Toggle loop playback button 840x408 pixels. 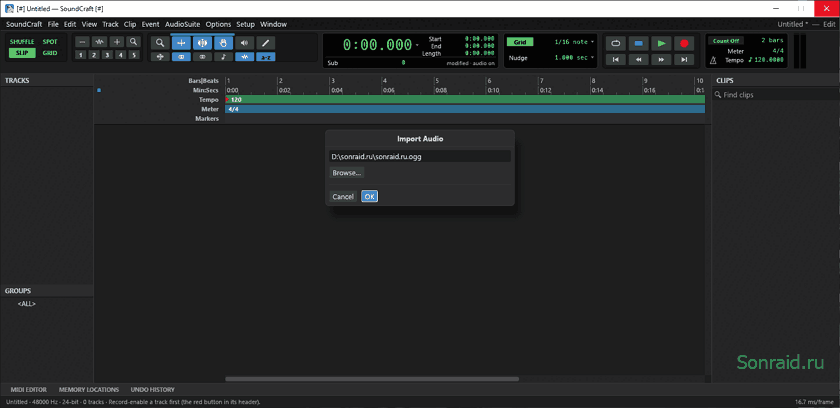[616, 43]
